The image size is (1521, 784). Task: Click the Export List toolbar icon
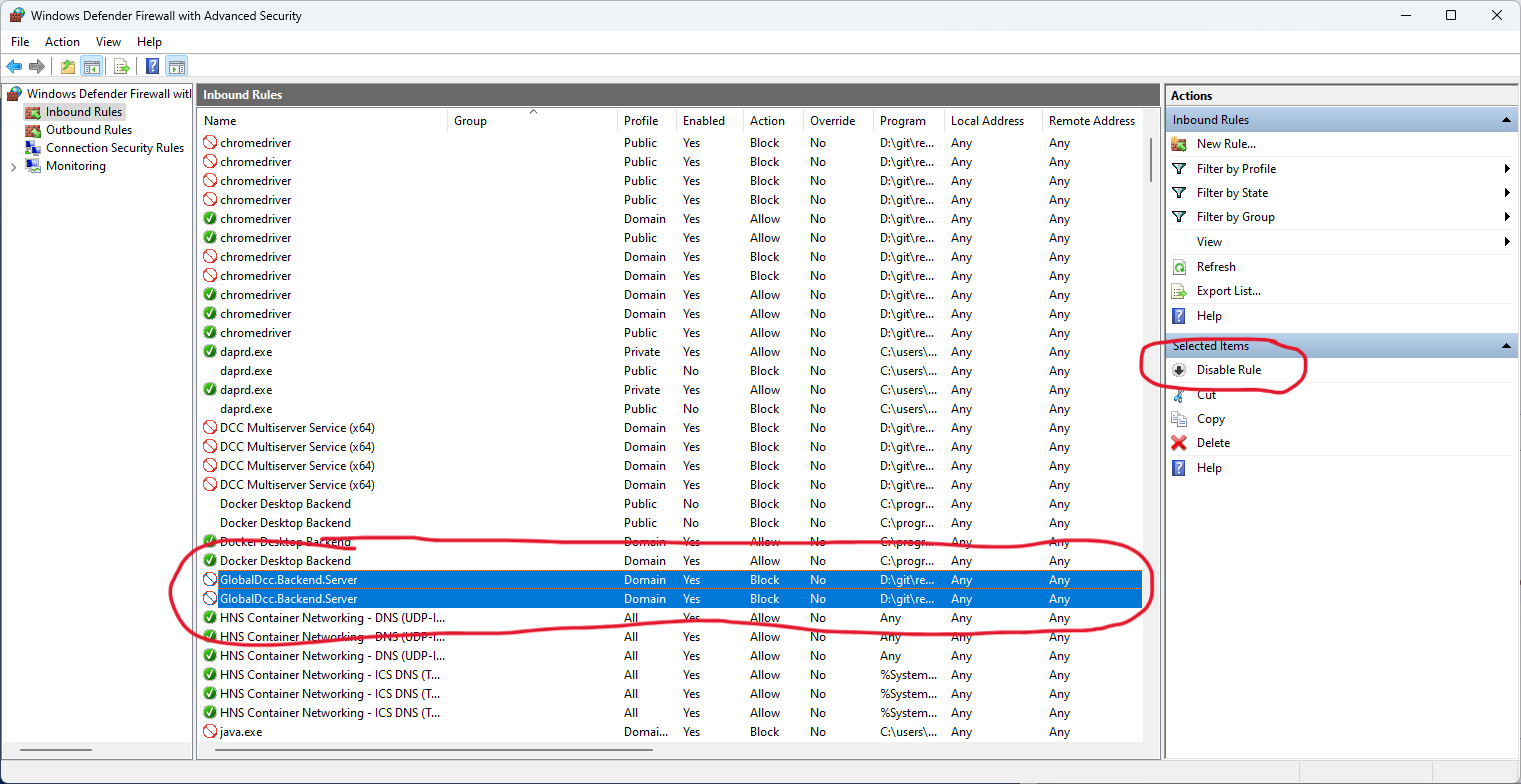tap(122, 67)
